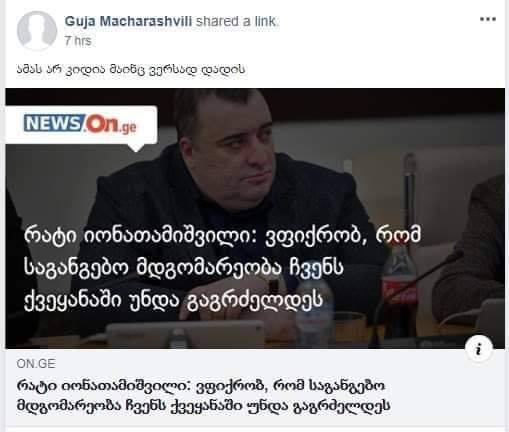
Task: Click the round info "i" icon on the preview
Action: pyautogui.click(x=479, y=349)
